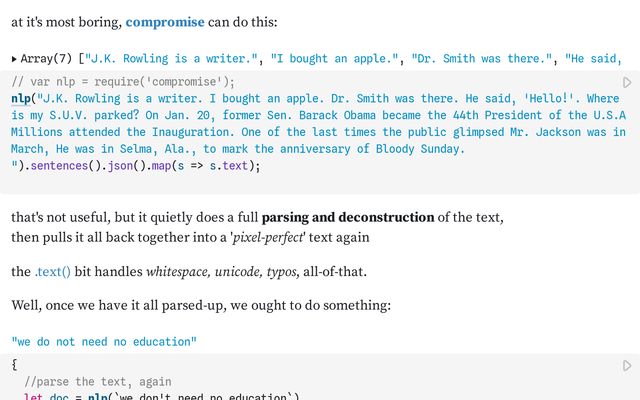
Task: Click the "we do not need no education" output
Action: coord(104,342)
